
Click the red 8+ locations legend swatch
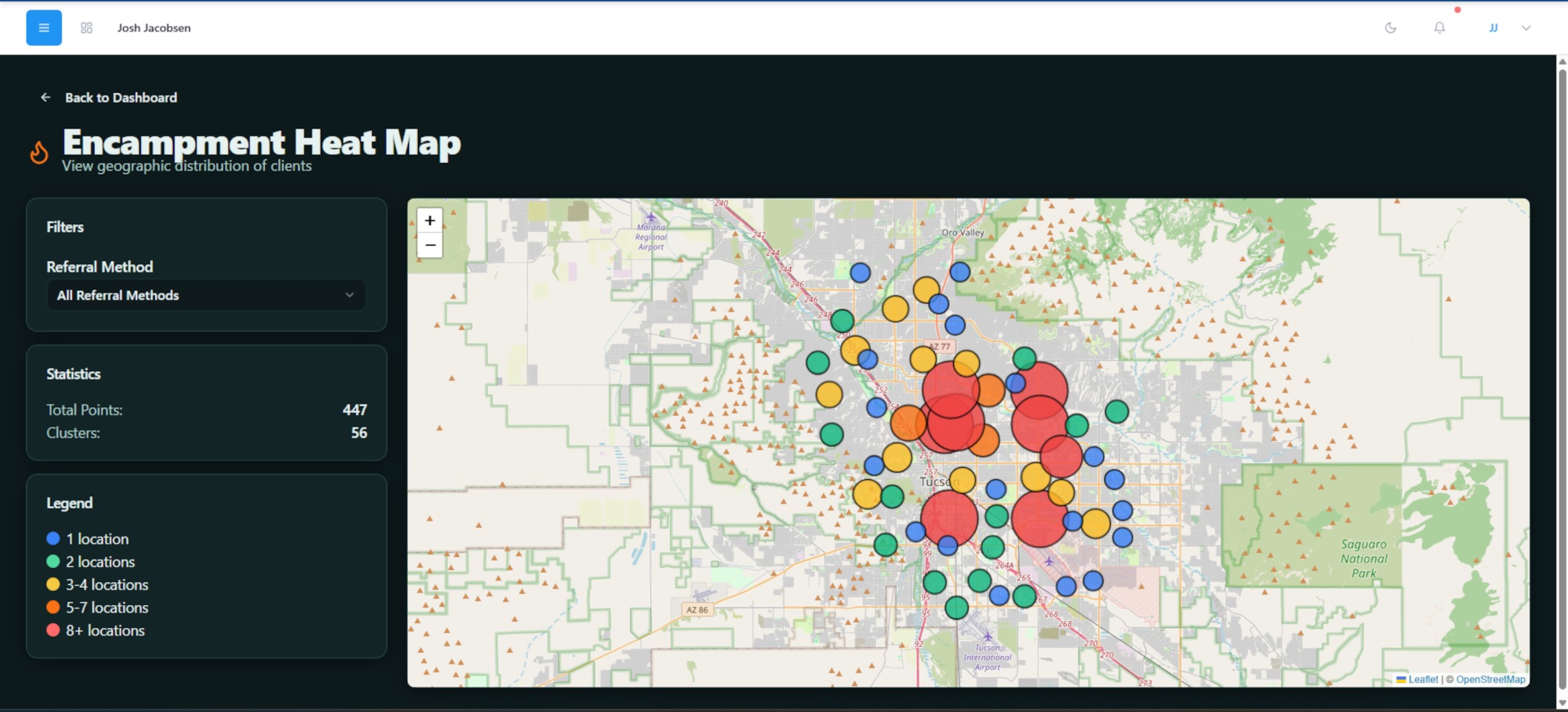click(52, 630)
